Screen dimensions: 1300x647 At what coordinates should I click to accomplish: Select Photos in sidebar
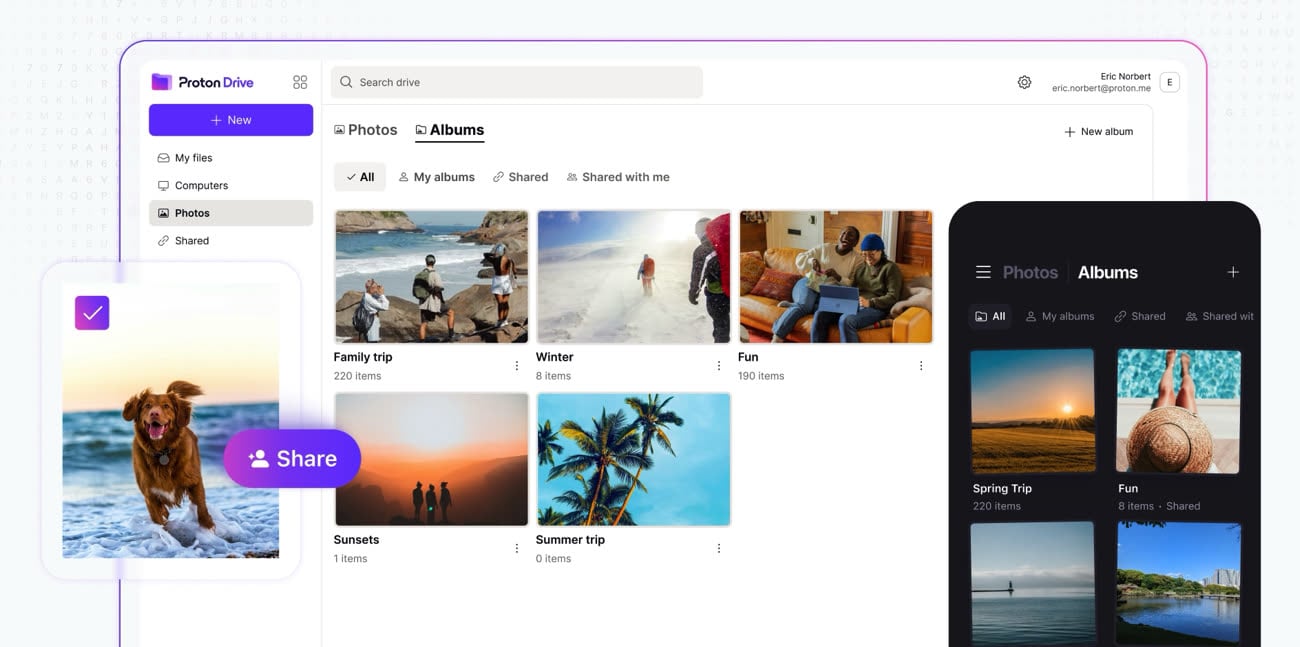coord(231,213)
